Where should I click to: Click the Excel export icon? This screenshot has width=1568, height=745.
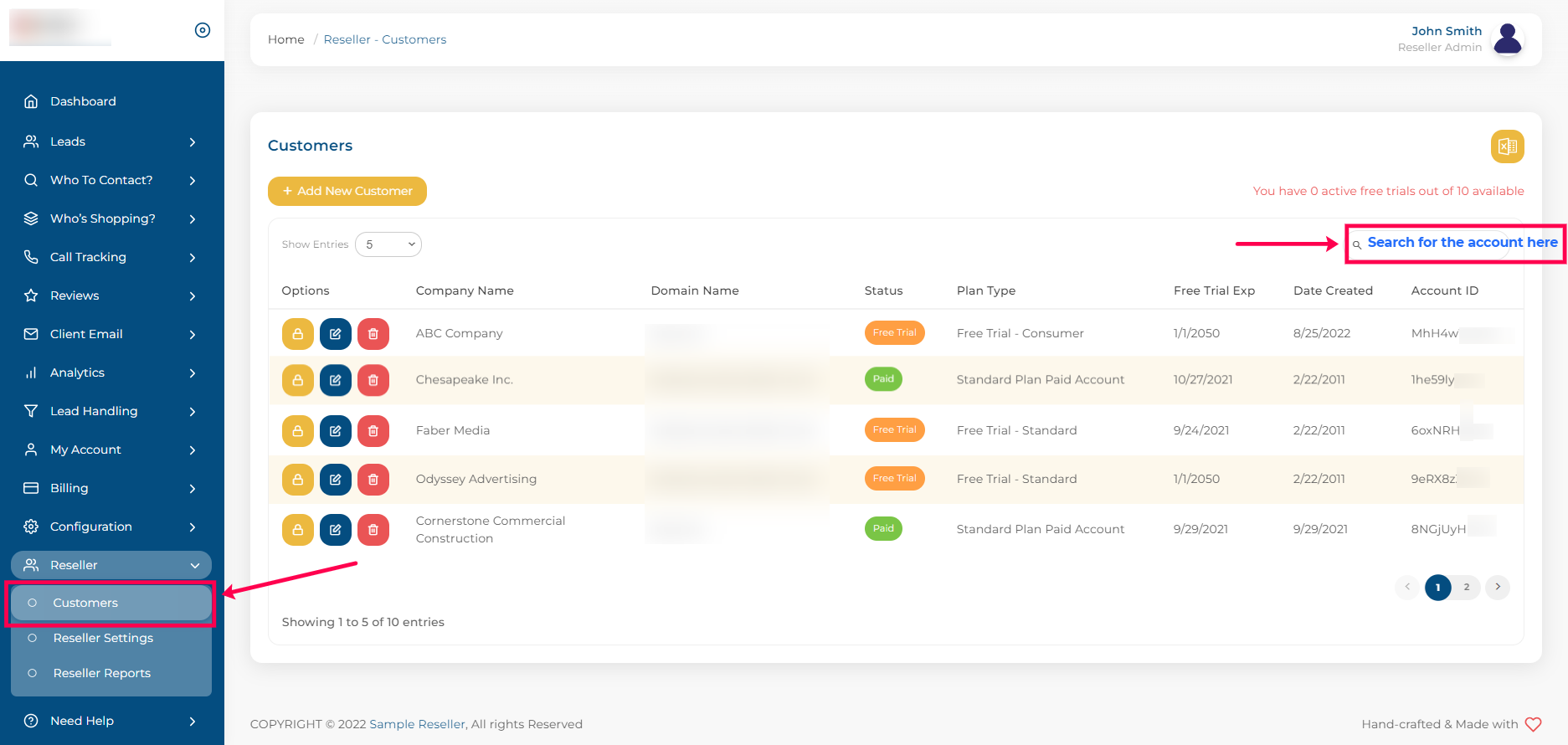[1507, 146]
